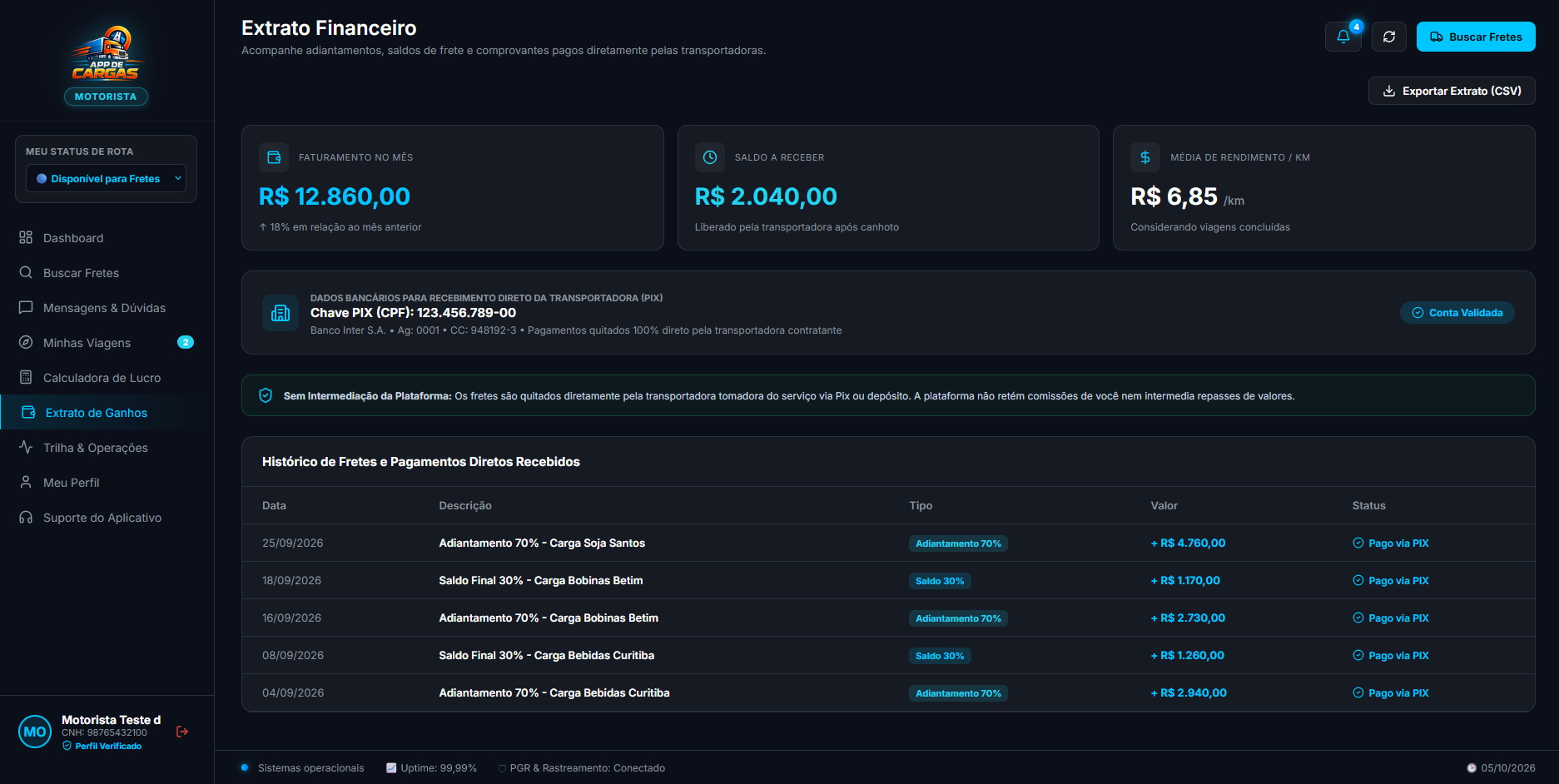Click value + R$ 2.940,00
This screenshot has width=1559, height=784.
[x=1189, y=692]
